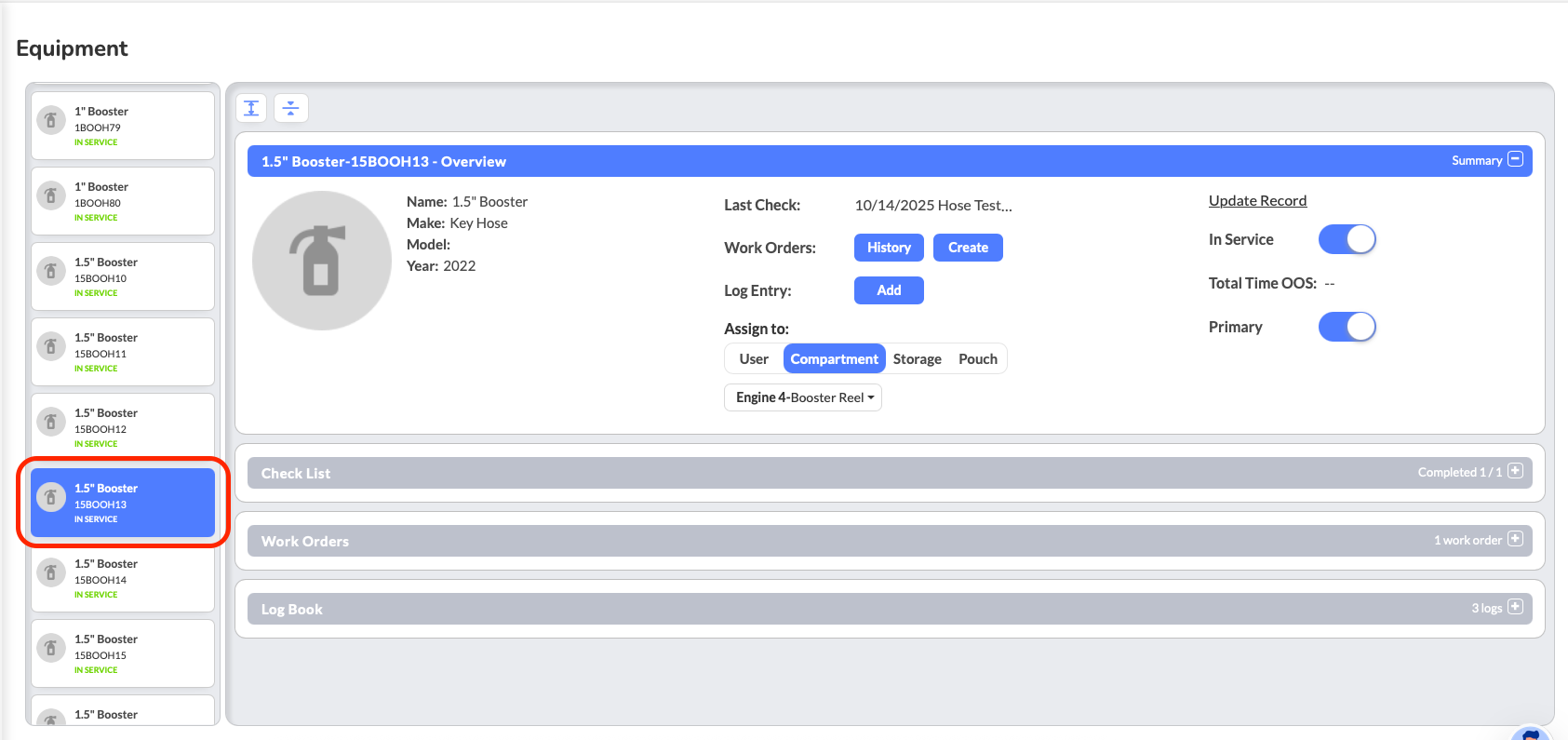Click the expand all sections icon
The width and height of the screenshot is (1568, 740).
[251, 108]
